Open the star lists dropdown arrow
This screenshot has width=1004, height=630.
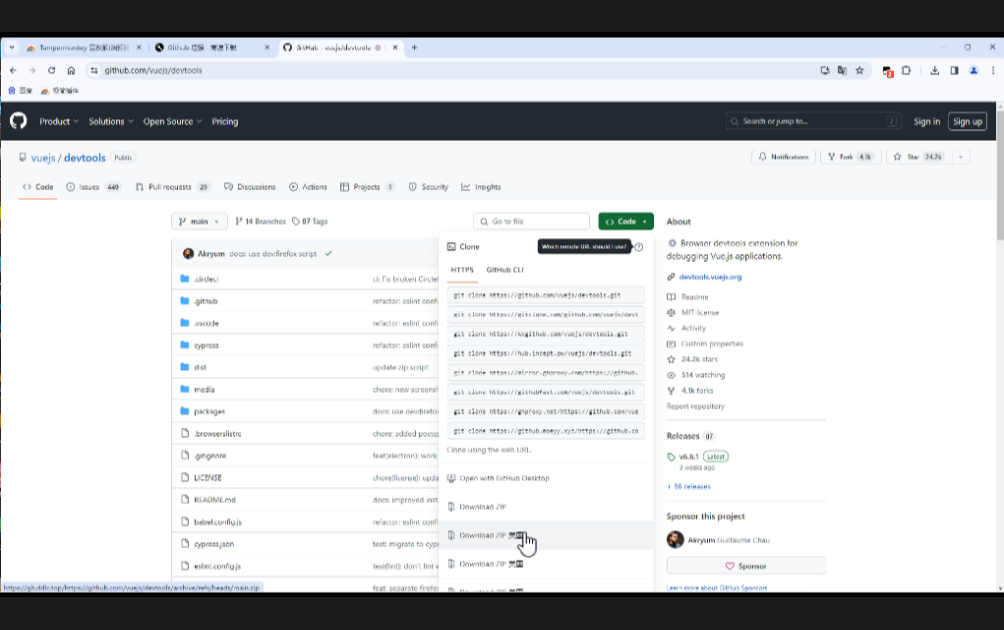click(x=960, y=157)
